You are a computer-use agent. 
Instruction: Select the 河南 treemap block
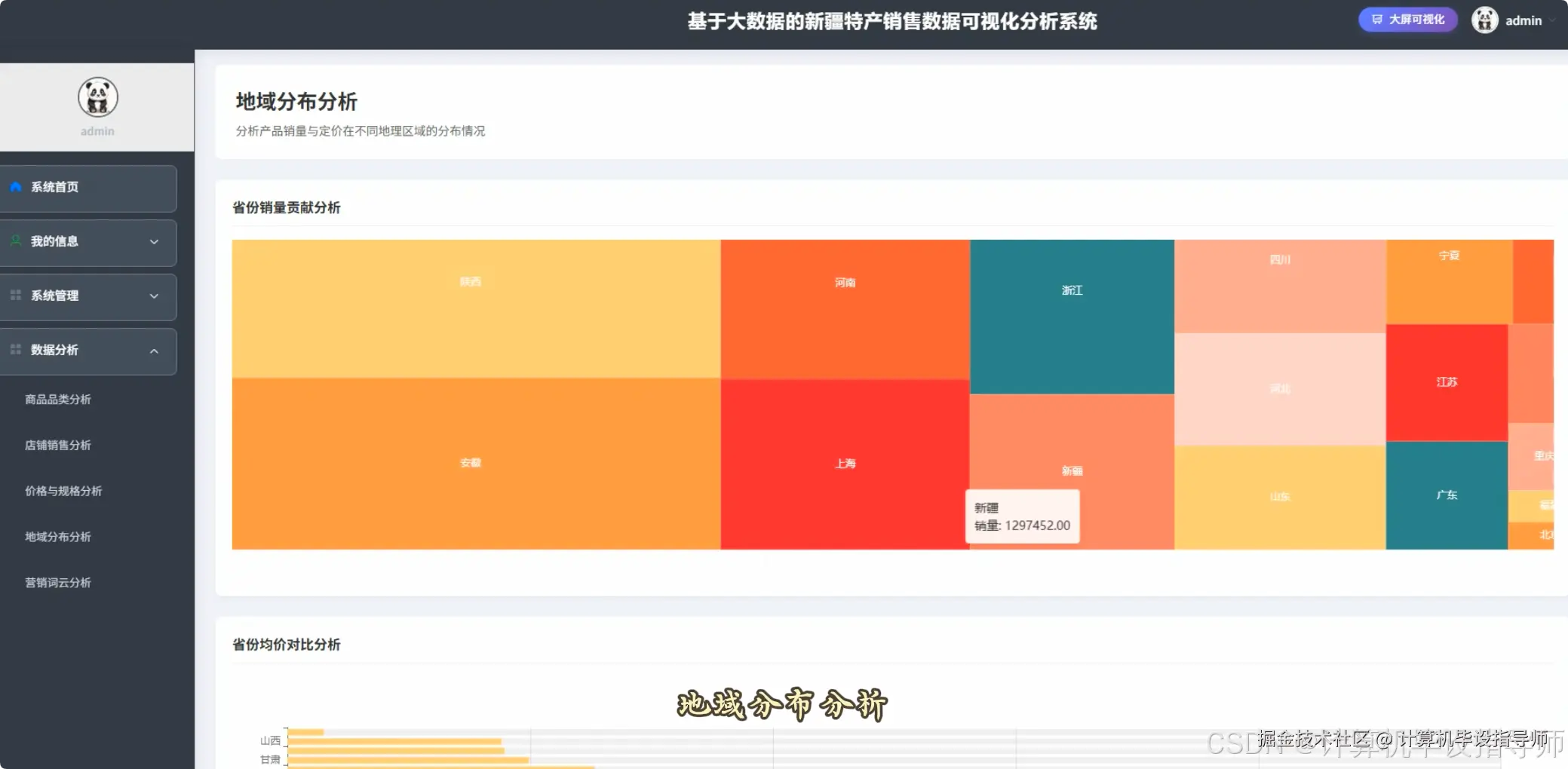point(845,309)
